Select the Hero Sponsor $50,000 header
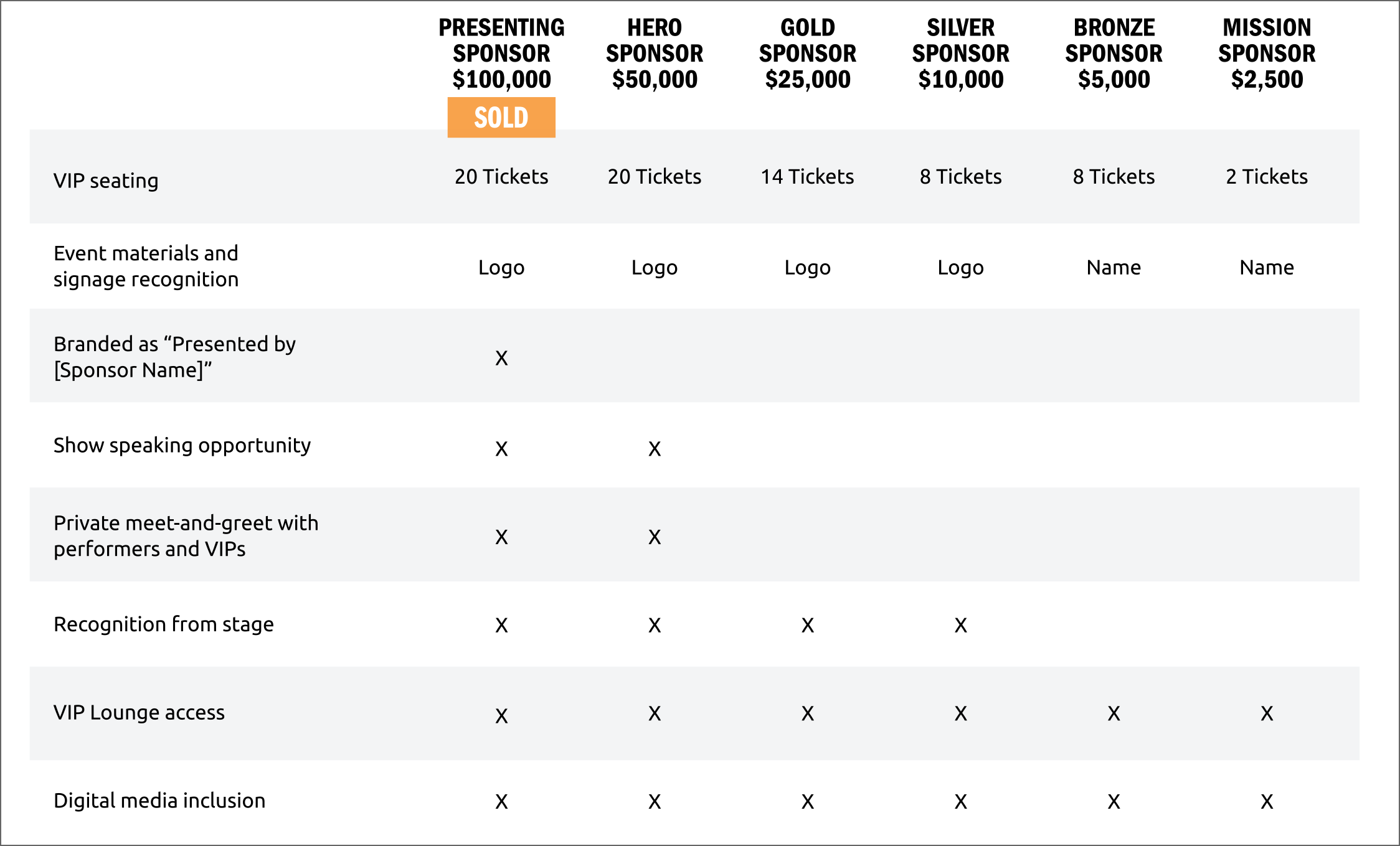 coord(655,54)
